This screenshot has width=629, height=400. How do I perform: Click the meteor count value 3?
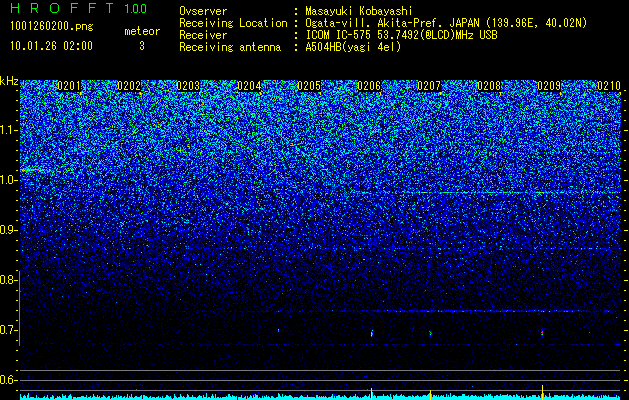coord(142,46)
